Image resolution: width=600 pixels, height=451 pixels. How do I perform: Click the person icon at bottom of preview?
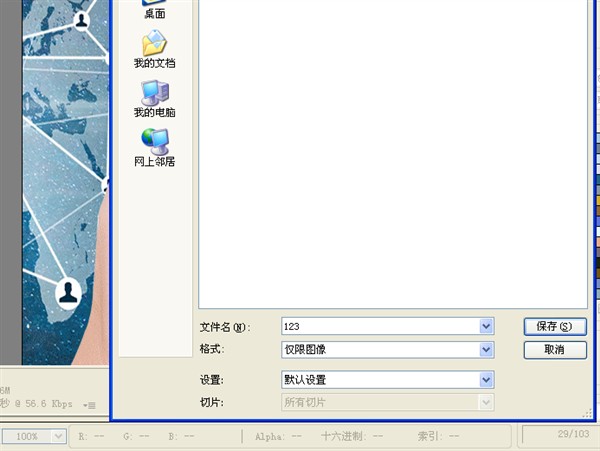point(68,291)
